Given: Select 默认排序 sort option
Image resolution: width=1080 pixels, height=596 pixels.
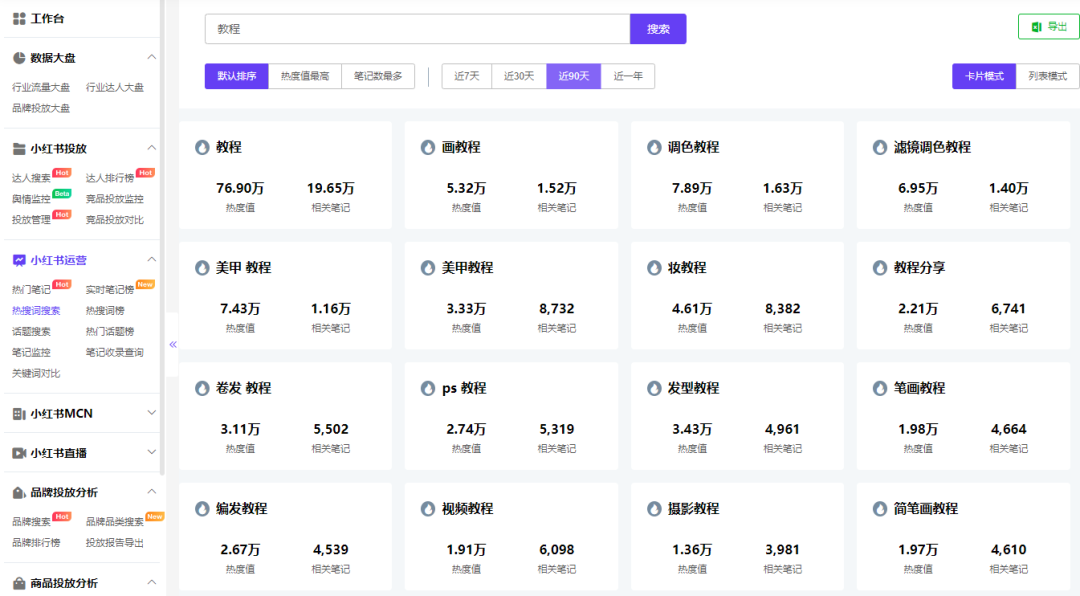Looking at the screenshot, I should tap(236, 76).
